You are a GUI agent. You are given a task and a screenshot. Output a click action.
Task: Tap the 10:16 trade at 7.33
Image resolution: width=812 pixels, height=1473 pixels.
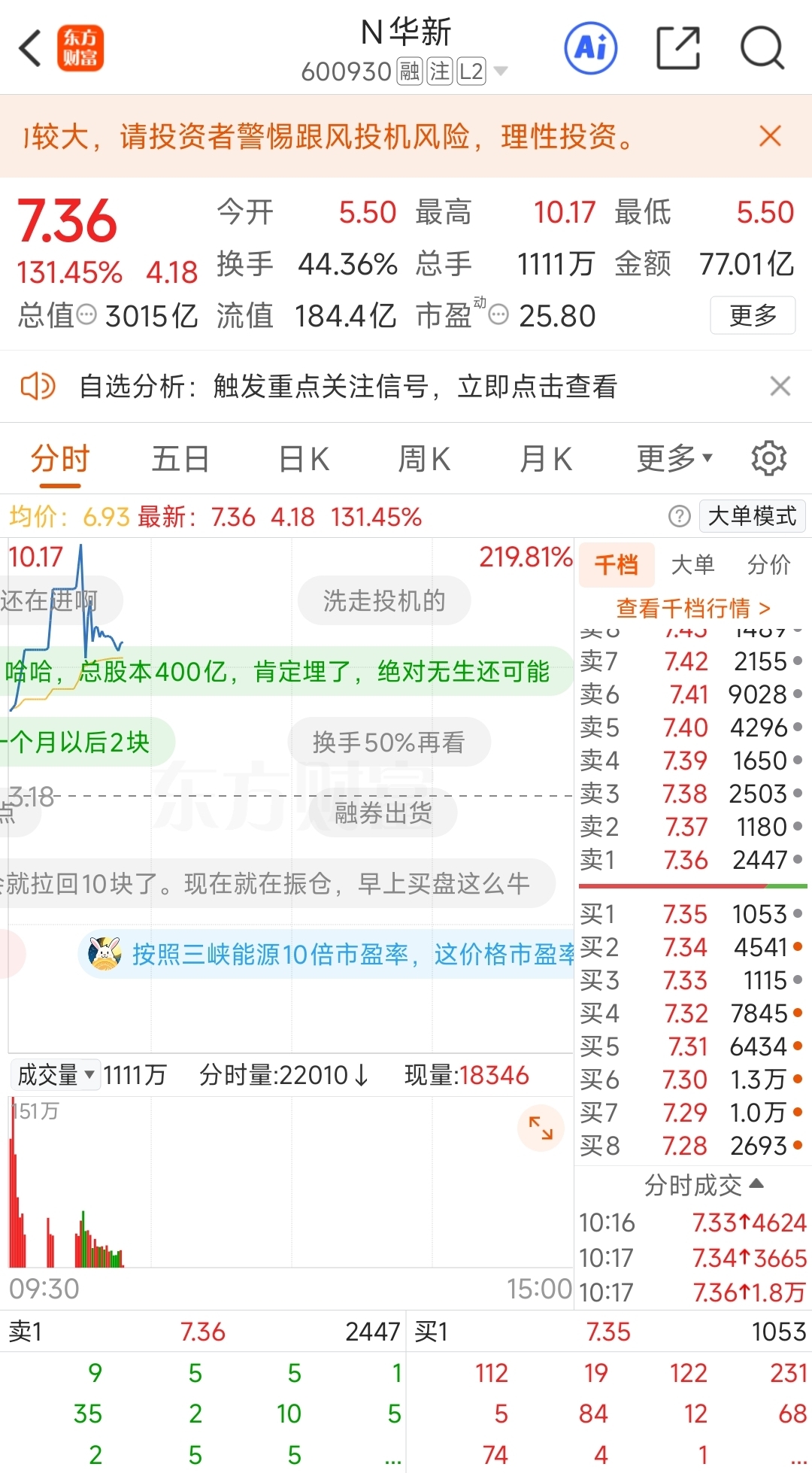point(692,1222)
